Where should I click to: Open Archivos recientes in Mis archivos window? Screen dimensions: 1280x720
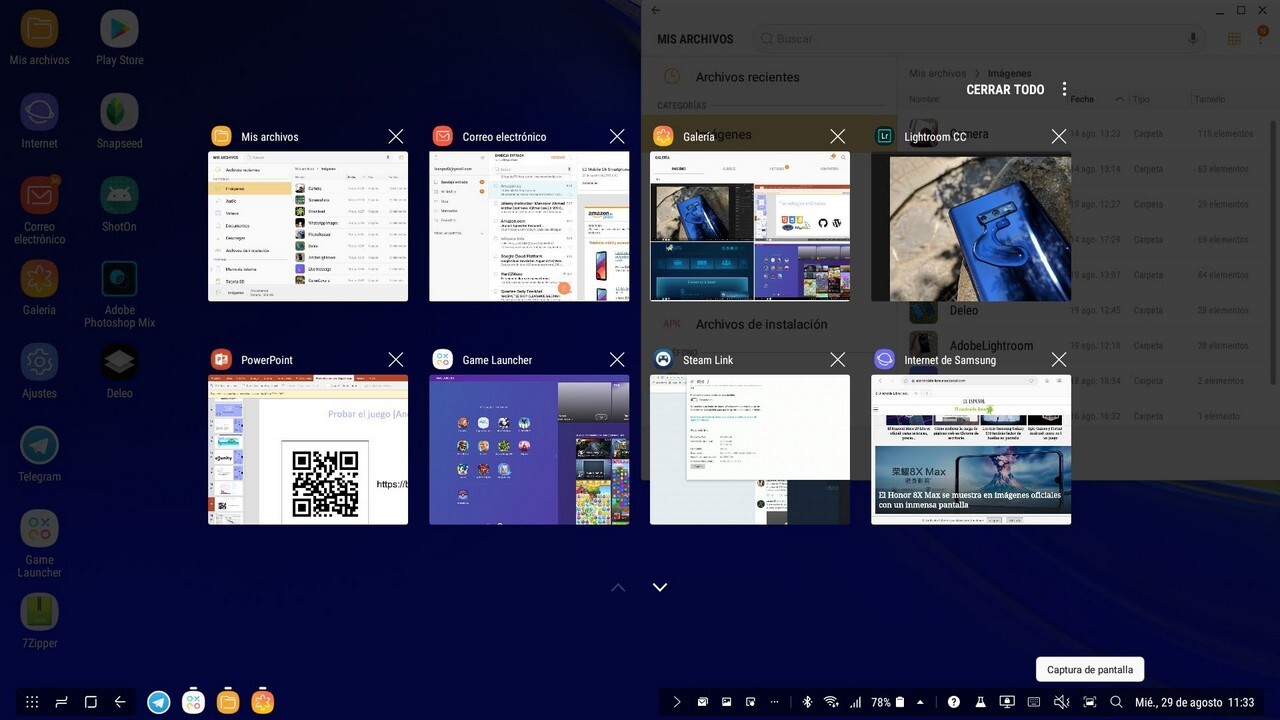click(x=770, y=77)
